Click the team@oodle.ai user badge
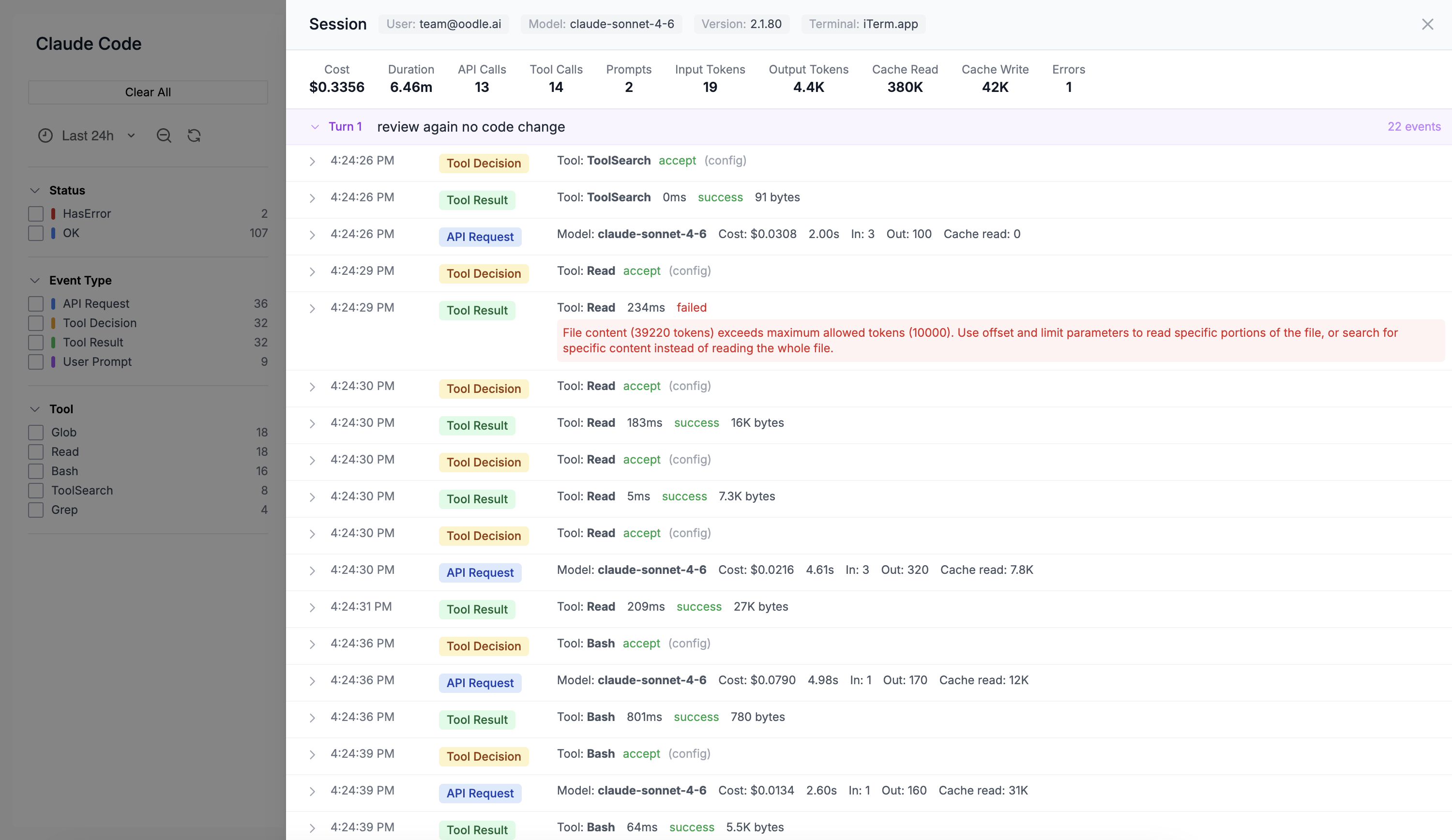Viewport: 1452px width, 840px height. tap(444, 24)
